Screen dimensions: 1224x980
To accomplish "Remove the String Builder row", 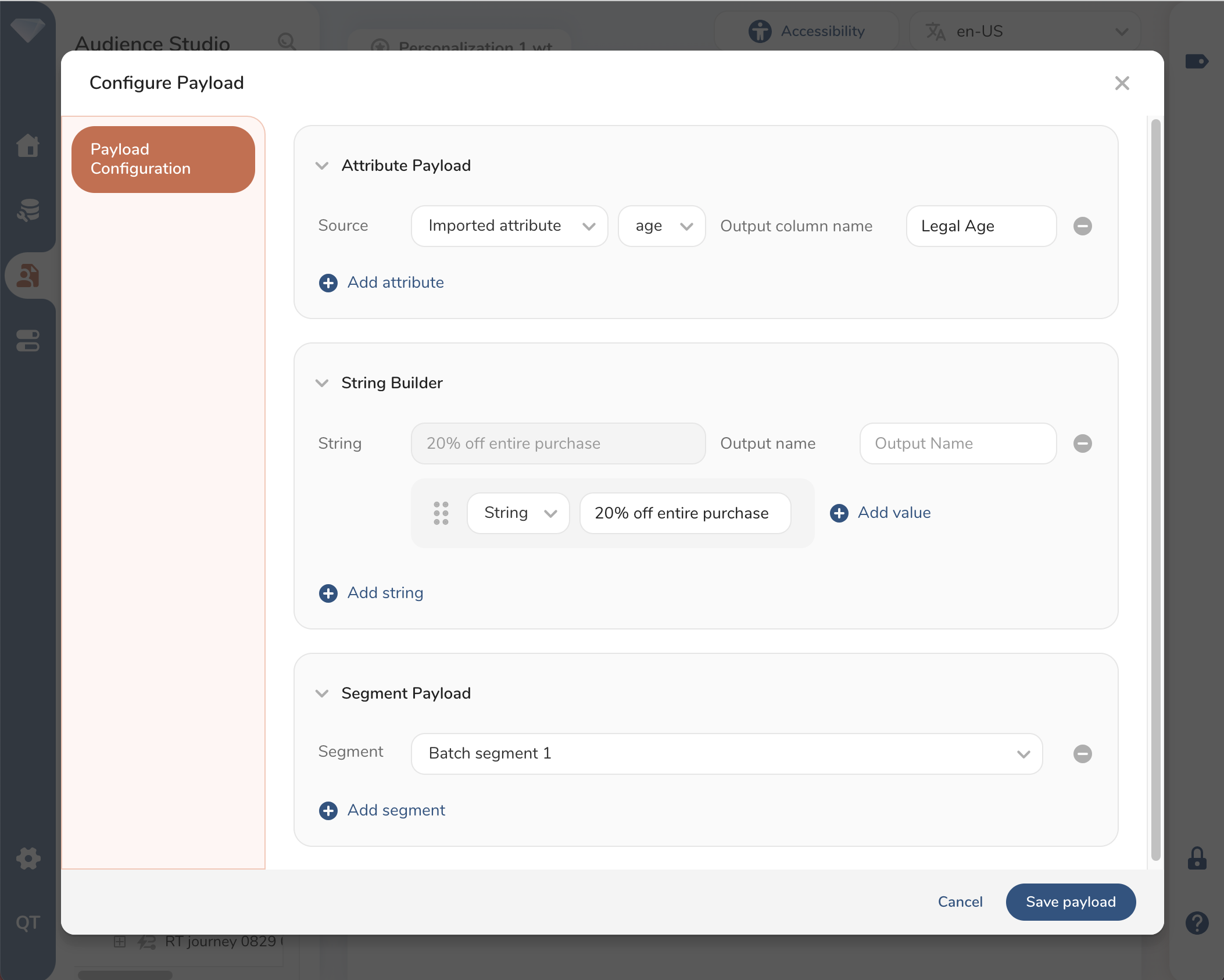I will click(x=1082, y=443).
